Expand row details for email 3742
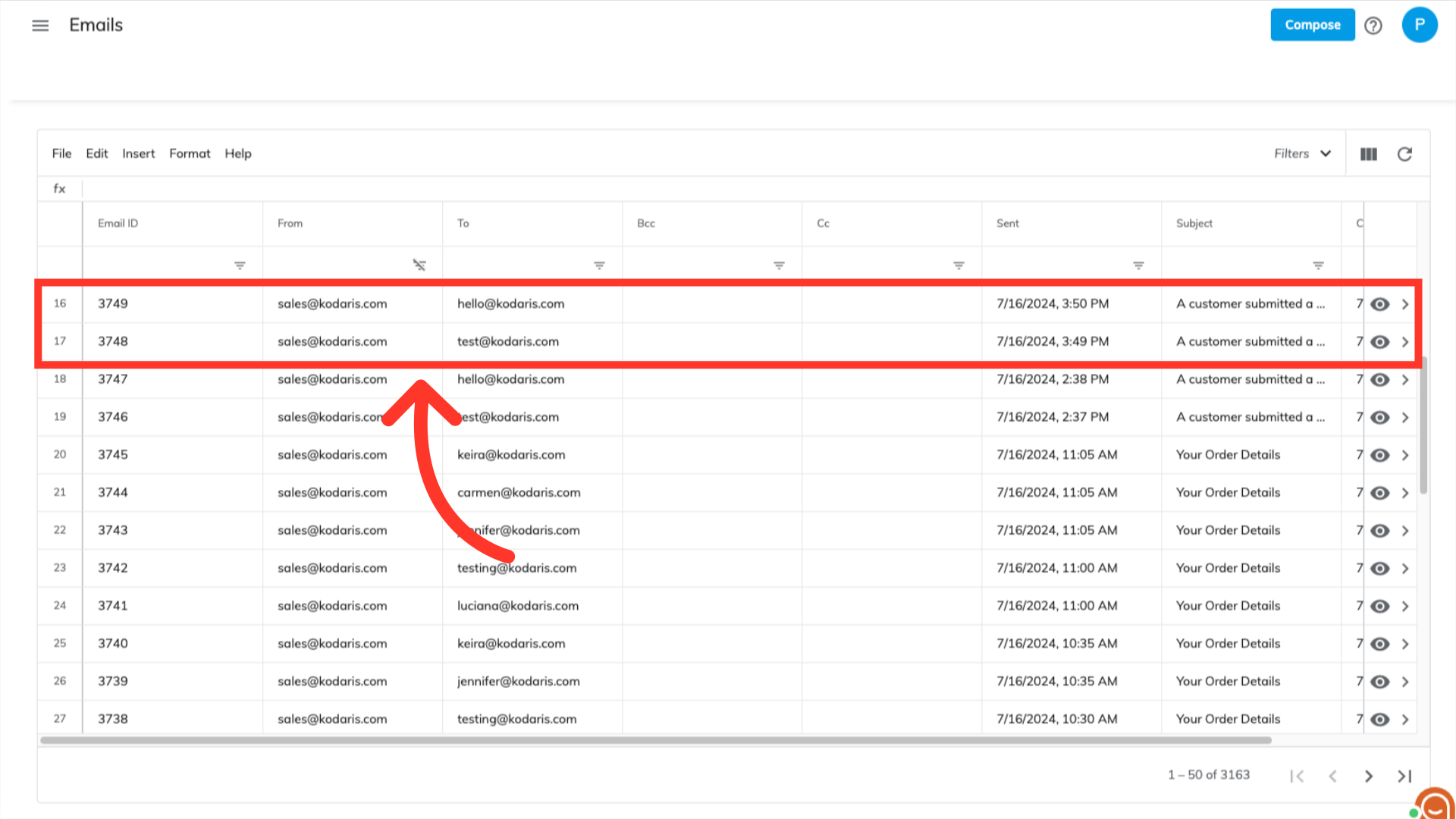The image size is (1456, 819). click(1405, 569)
